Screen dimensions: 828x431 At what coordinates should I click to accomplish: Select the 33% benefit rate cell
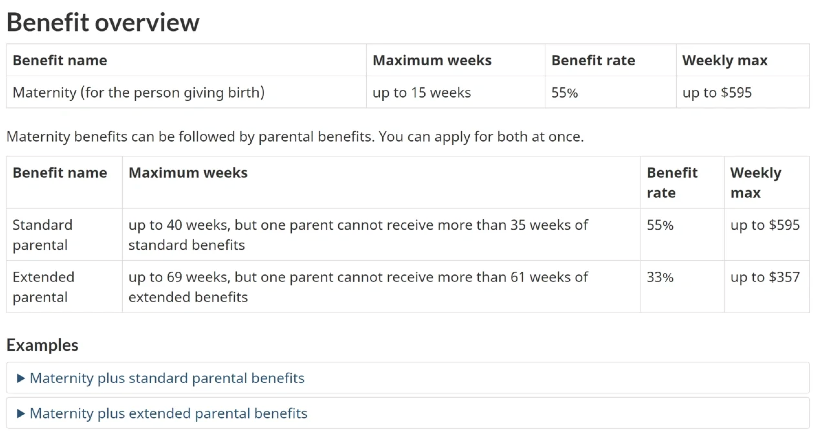pos(660,277)
